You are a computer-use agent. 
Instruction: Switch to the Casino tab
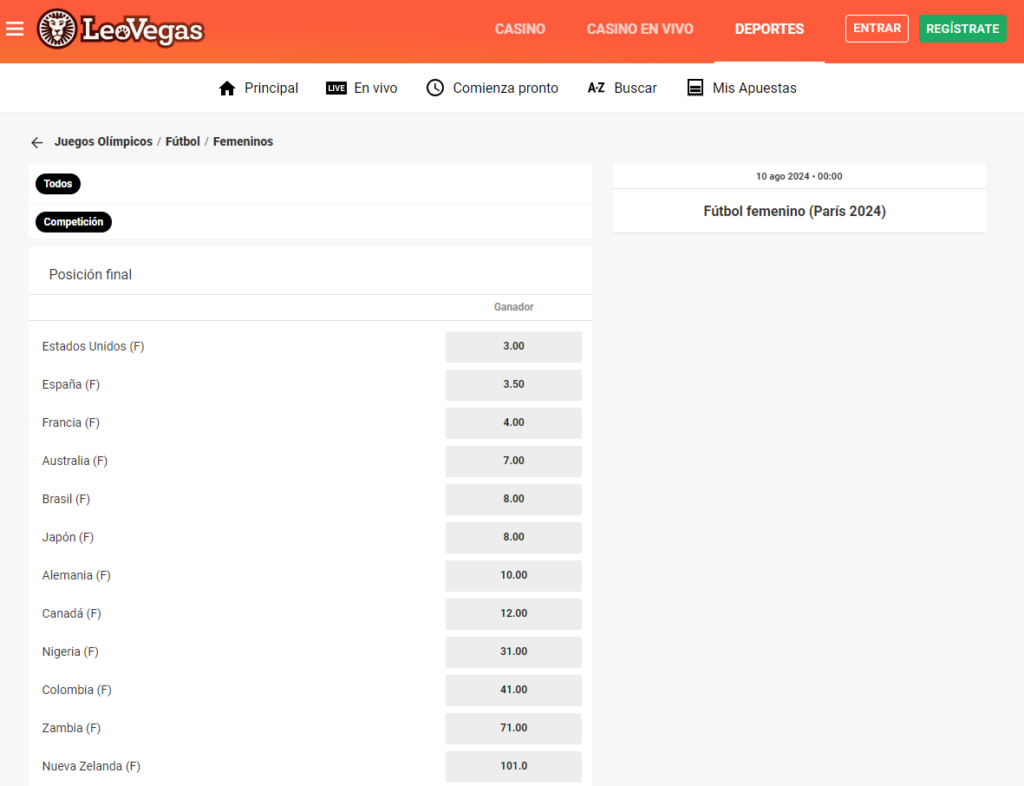point(520,29)
